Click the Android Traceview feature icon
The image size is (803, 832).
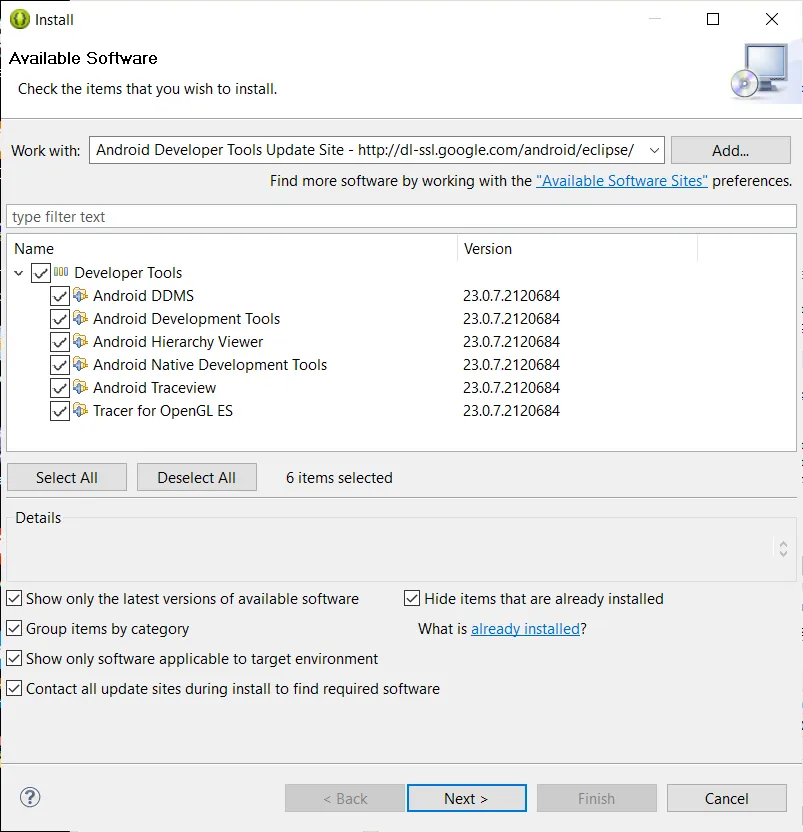[x=80, y=387]
